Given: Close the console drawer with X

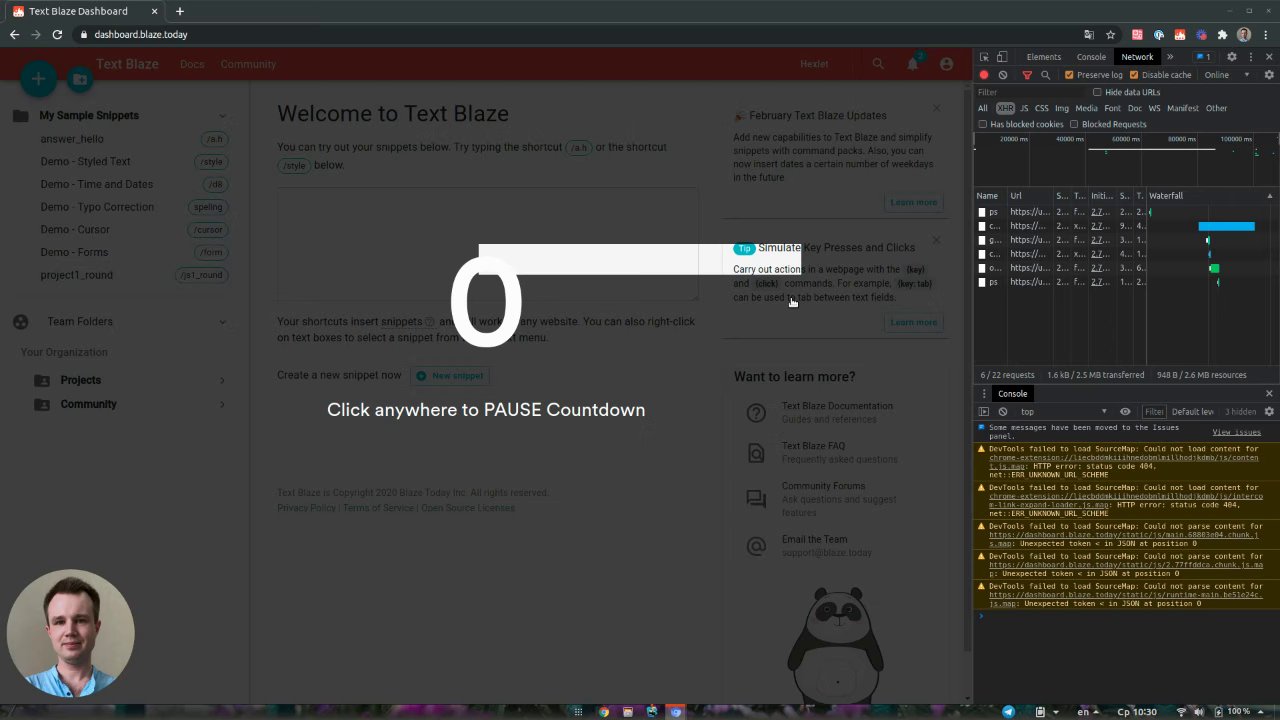Looking at the screenshot, I should pyautogui.click(x=1269, y=394).
